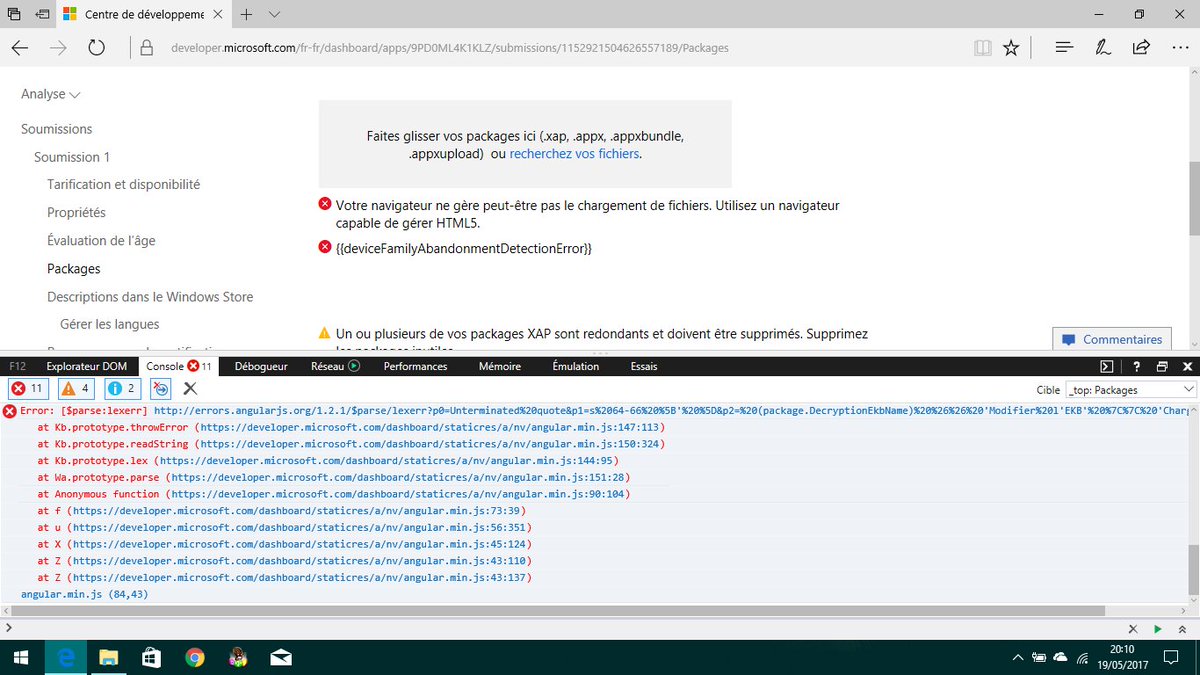Image resolution: width=1200 pixels, height=675 pixels.
Task: Open the Kb.prototype.throwError source link
Action: click(x=431, y=427)
